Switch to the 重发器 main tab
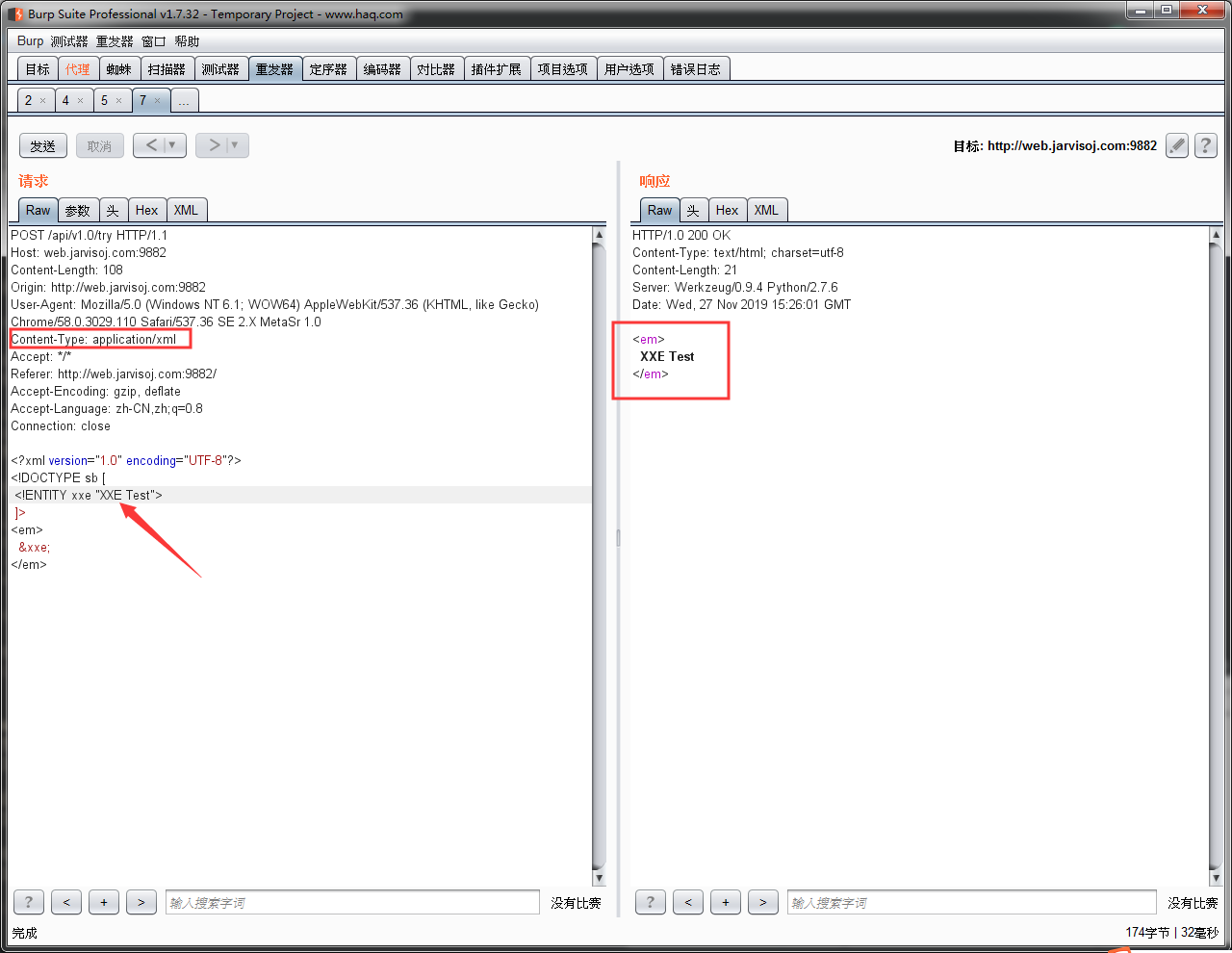The width and height of the screenshot is (1232, 953). [x=274, y=69]
